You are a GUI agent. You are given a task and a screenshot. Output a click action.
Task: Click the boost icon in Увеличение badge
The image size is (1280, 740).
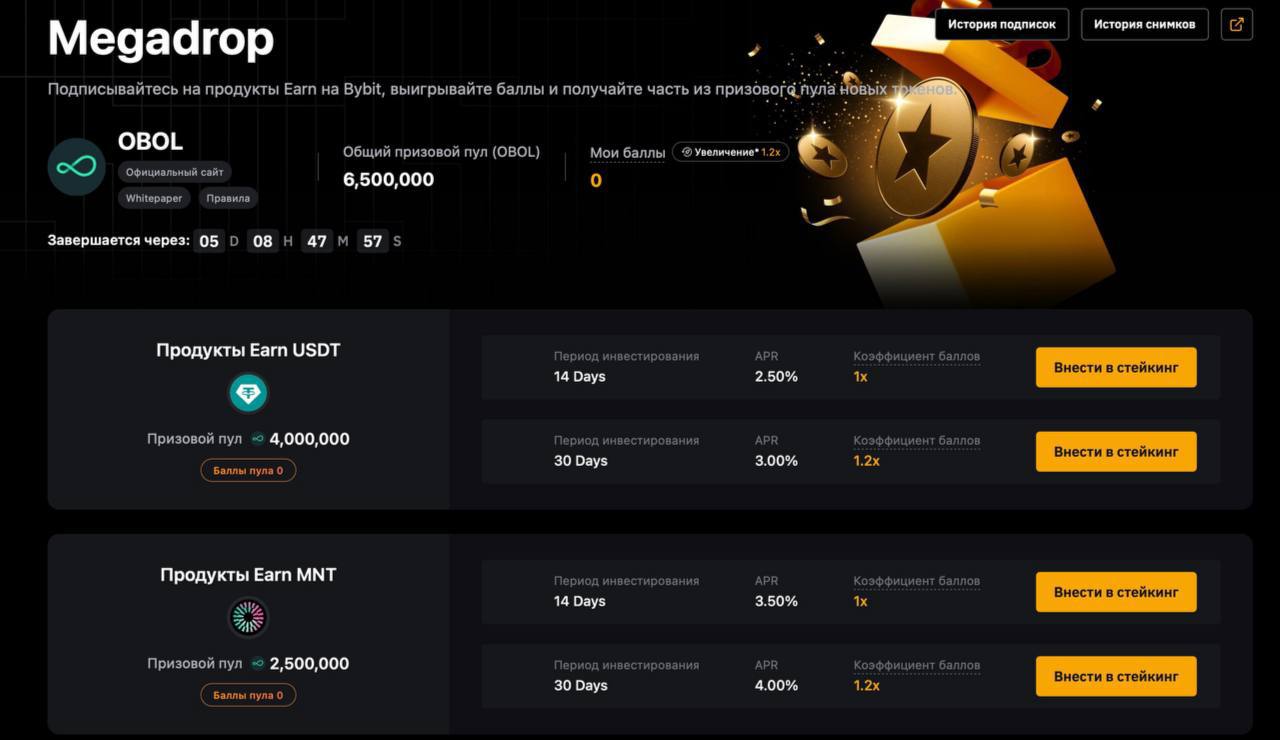686,152
